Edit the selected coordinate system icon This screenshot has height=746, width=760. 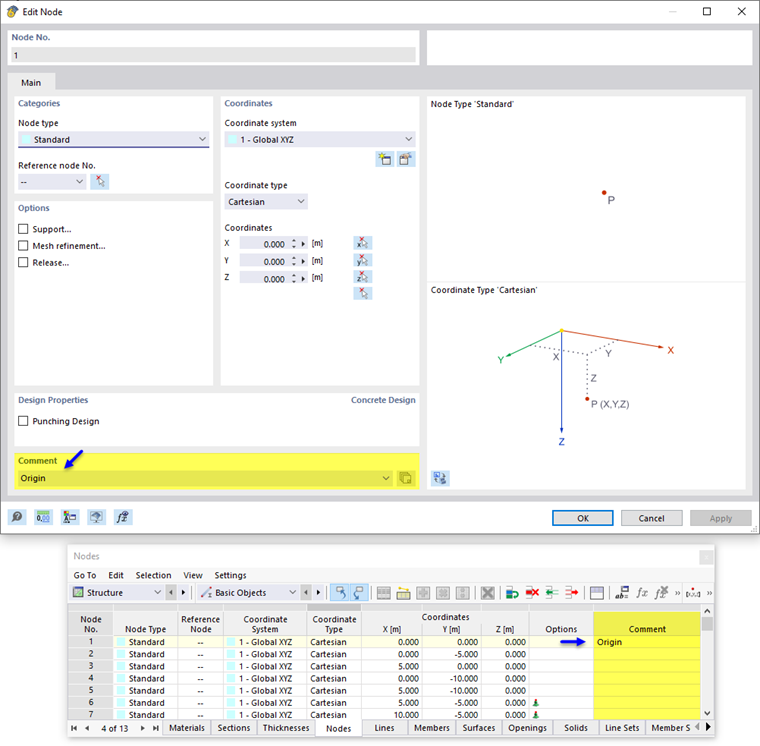pos(406,159)
